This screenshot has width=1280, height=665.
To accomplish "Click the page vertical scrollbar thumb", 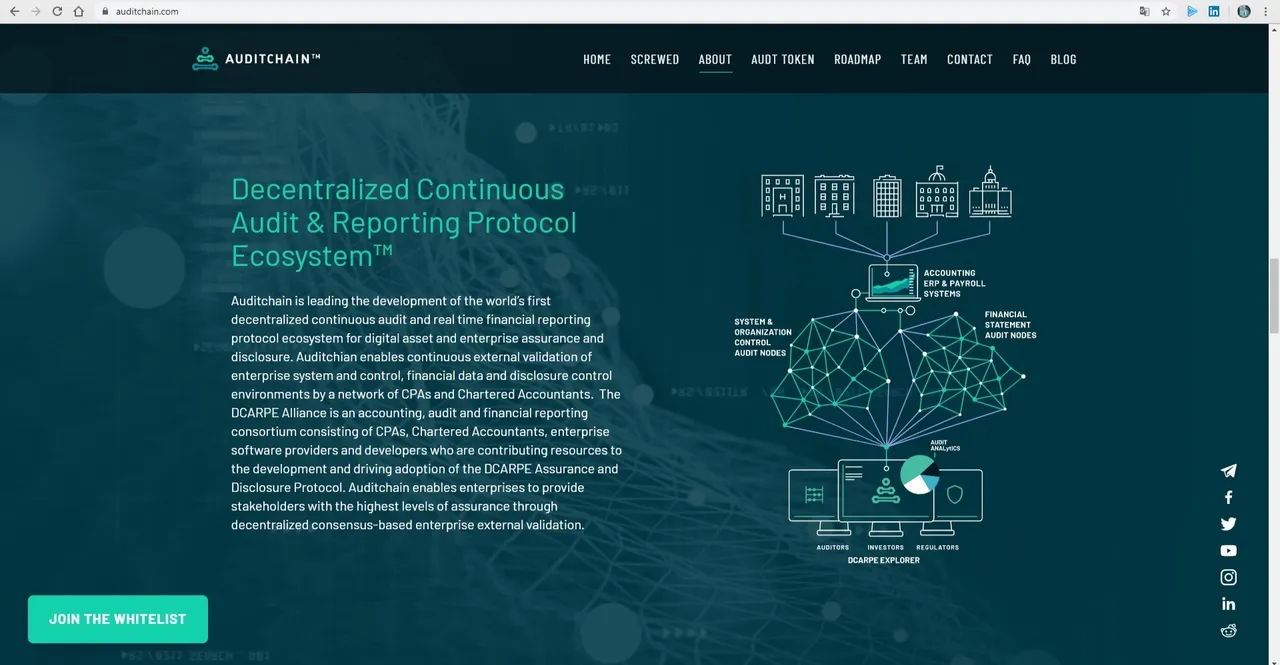I will tap(1274, 296).
